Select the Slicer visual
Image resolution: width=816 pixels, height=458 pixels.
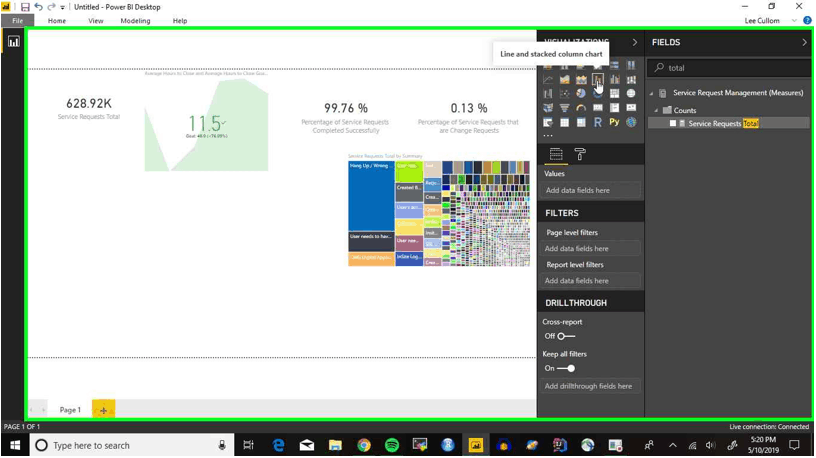(x=548, y=122)
